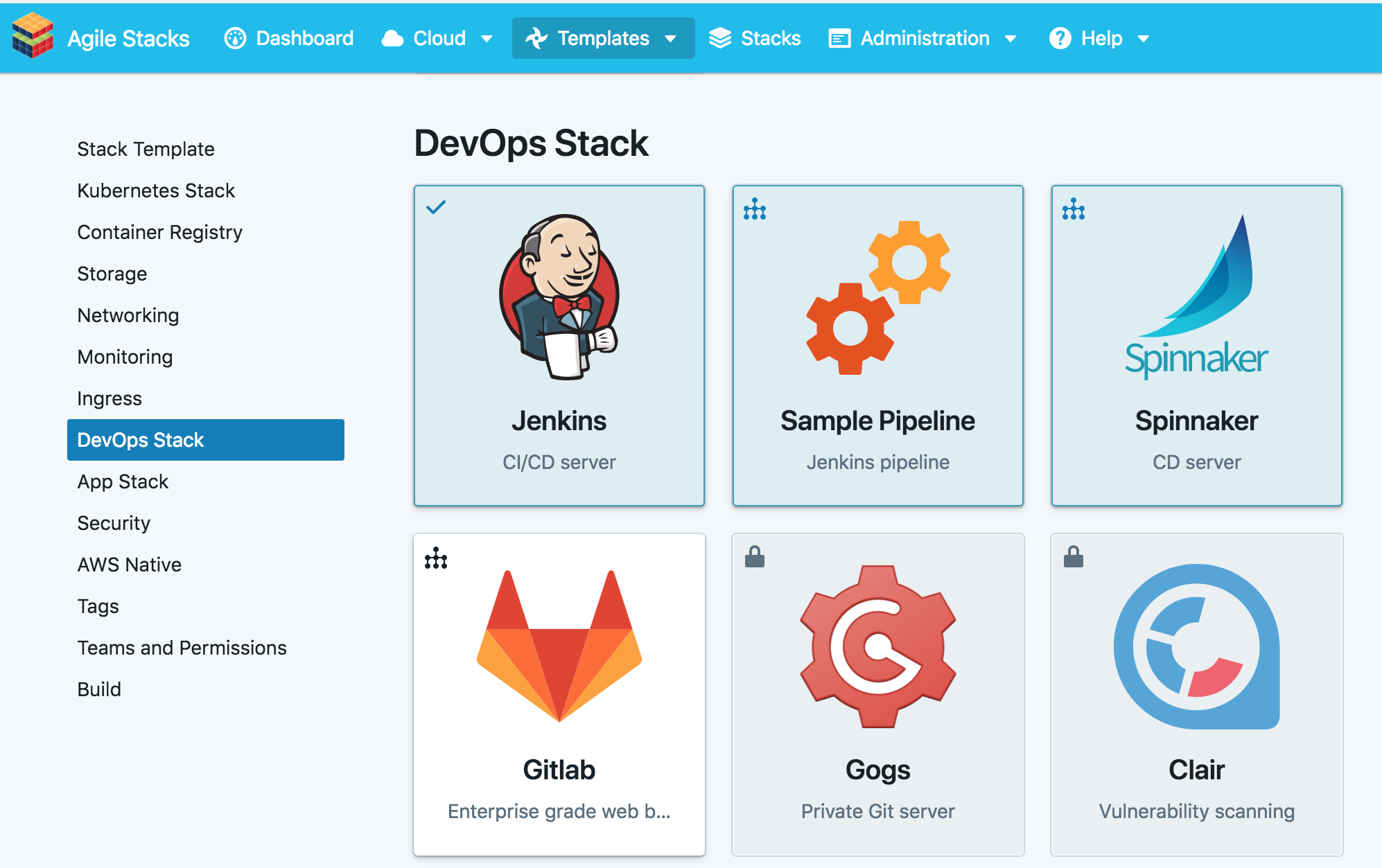Click the DevOps Stack page heading
Screen dimensions: 1382x868
(x=531, y=143)
